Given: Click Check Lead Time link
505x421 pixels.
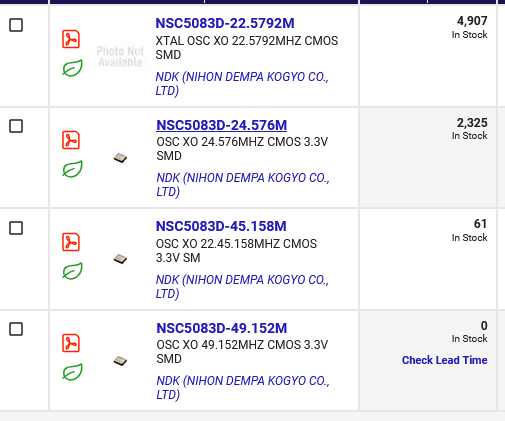Looking at the screenshot, I should (x=445, y=360).
